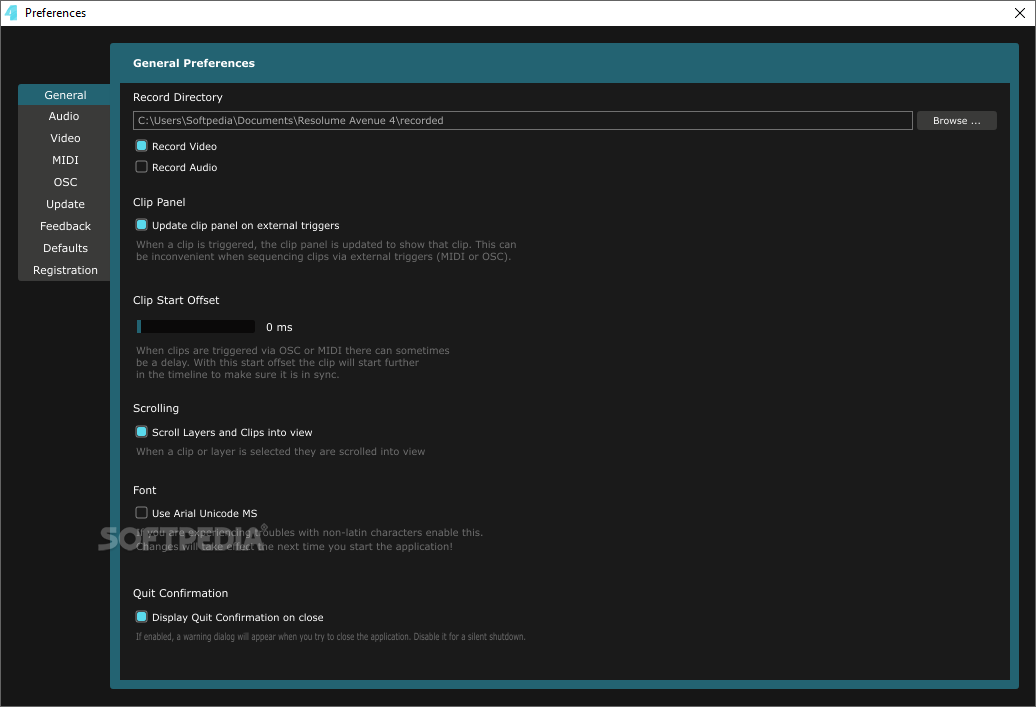
Task: Click the Record Directory section label
Action: point(178,97)
